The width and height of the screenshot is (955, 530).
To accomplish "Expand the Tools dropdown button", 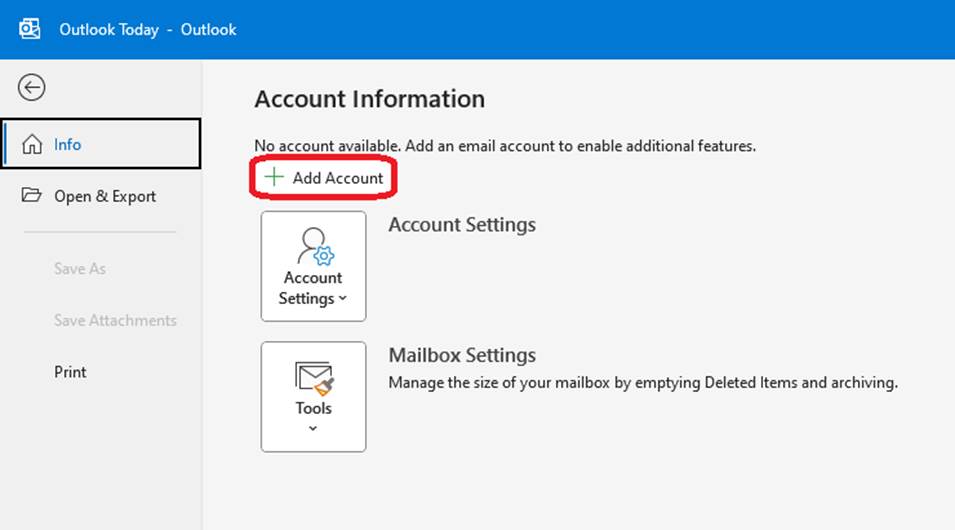I will pyautogui.click(x=314, y=397).
